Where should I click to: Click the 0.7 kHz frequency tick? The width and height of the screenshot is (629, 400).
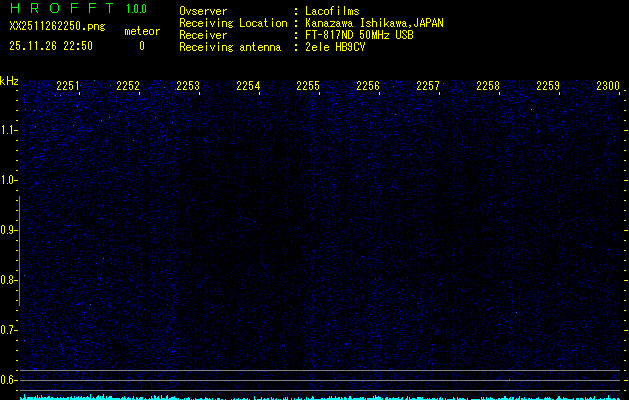click(x=9, y=330)
